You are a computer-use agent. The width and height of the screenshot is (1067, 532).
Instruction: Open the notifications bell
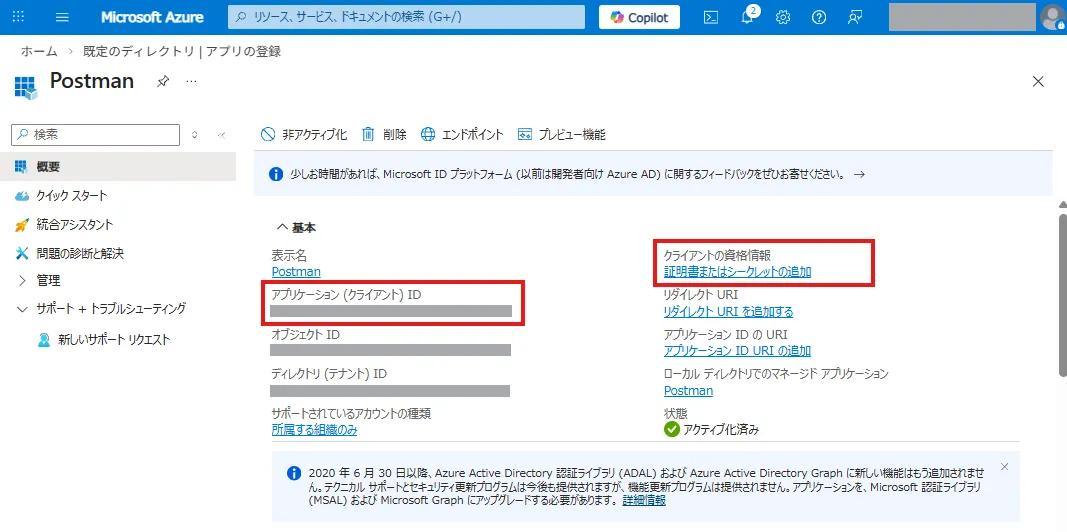pos(747,17)
